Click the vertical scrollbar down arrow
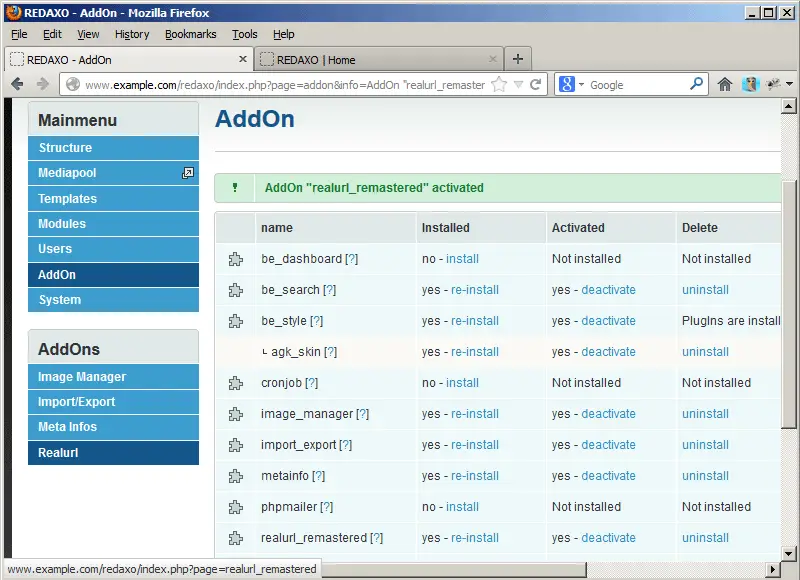 coord(788,553)
